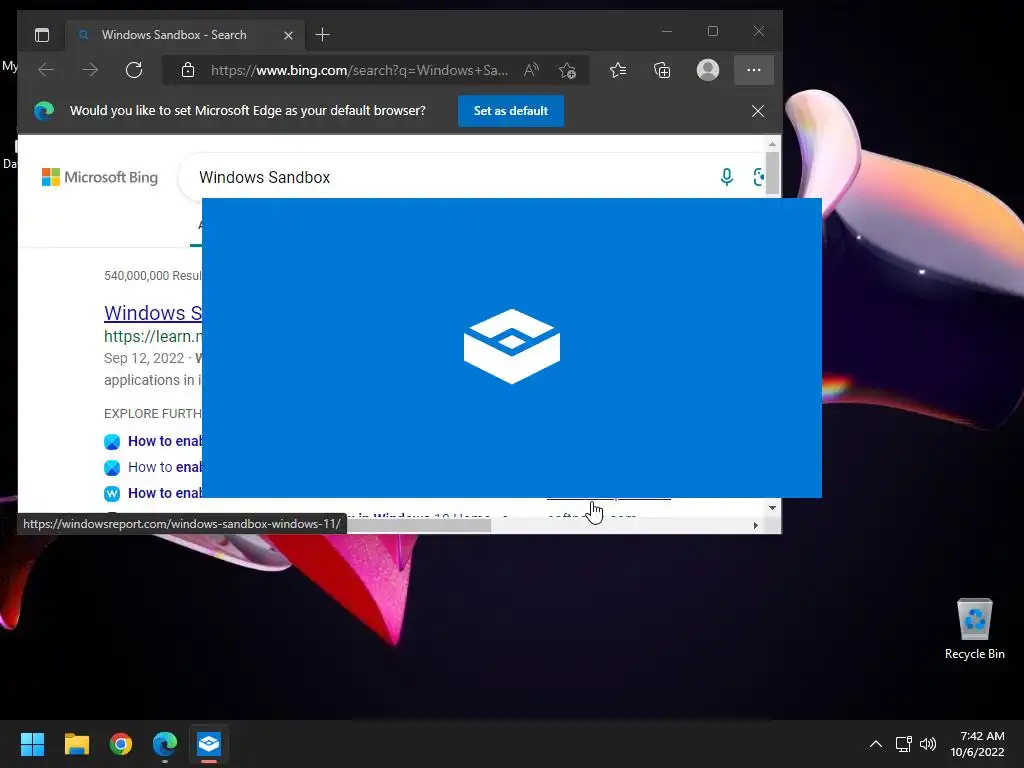The width and height of the screenshot is (1024, 768).
Task: Open Edge Settings and more menu
Action: [x=754, y=70]
